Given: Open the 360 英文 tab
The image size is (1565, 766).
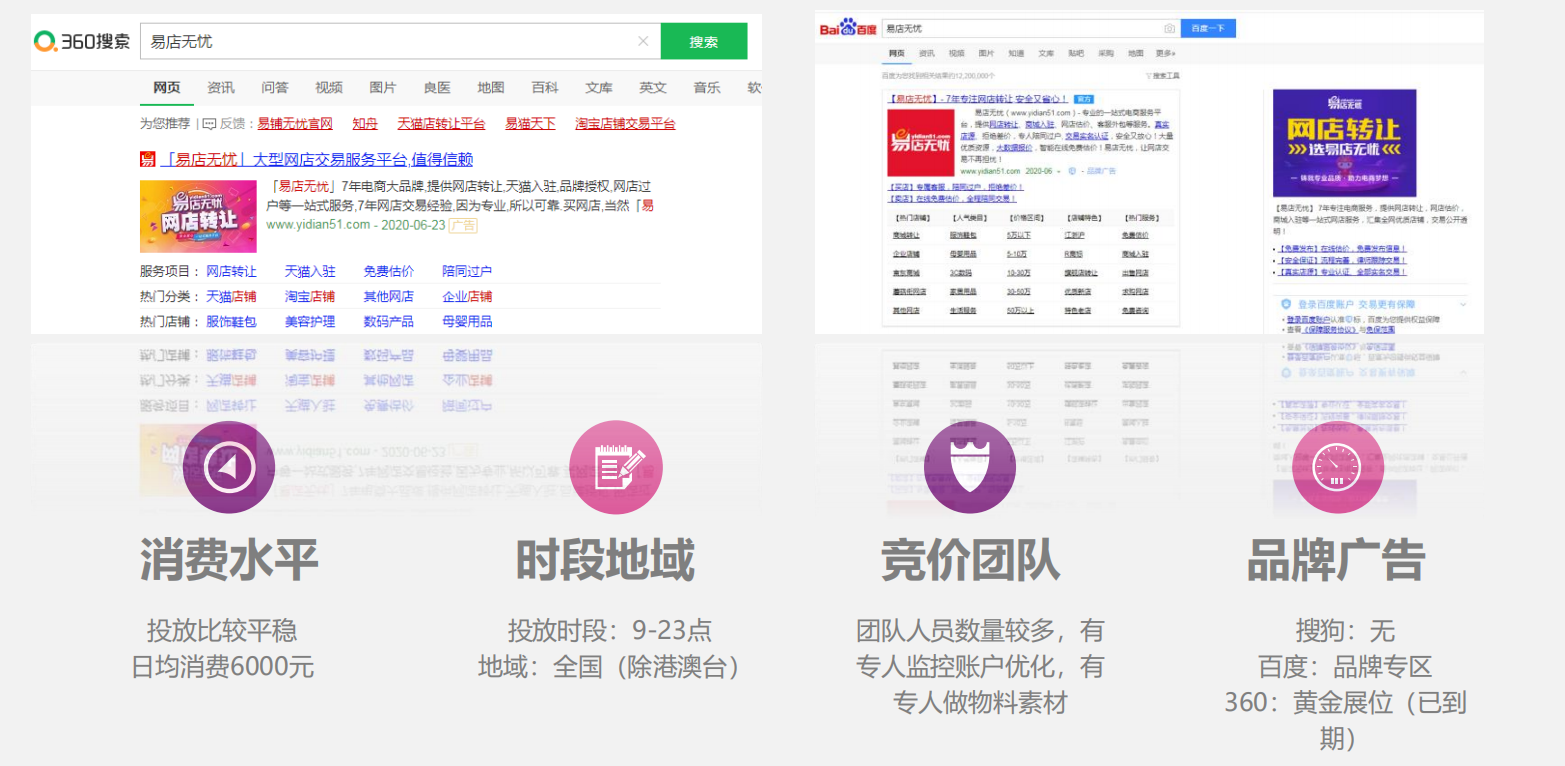Looking at the screenshot, I should (x=653, y=88).
